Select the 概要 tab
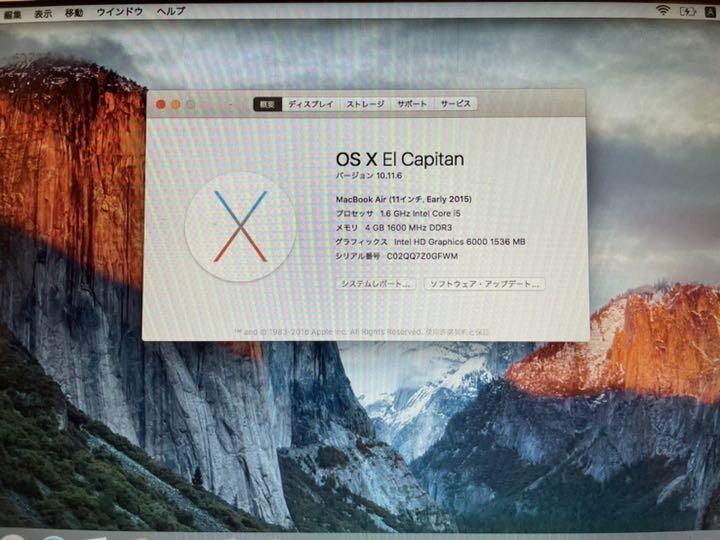 tap(267, 104)
